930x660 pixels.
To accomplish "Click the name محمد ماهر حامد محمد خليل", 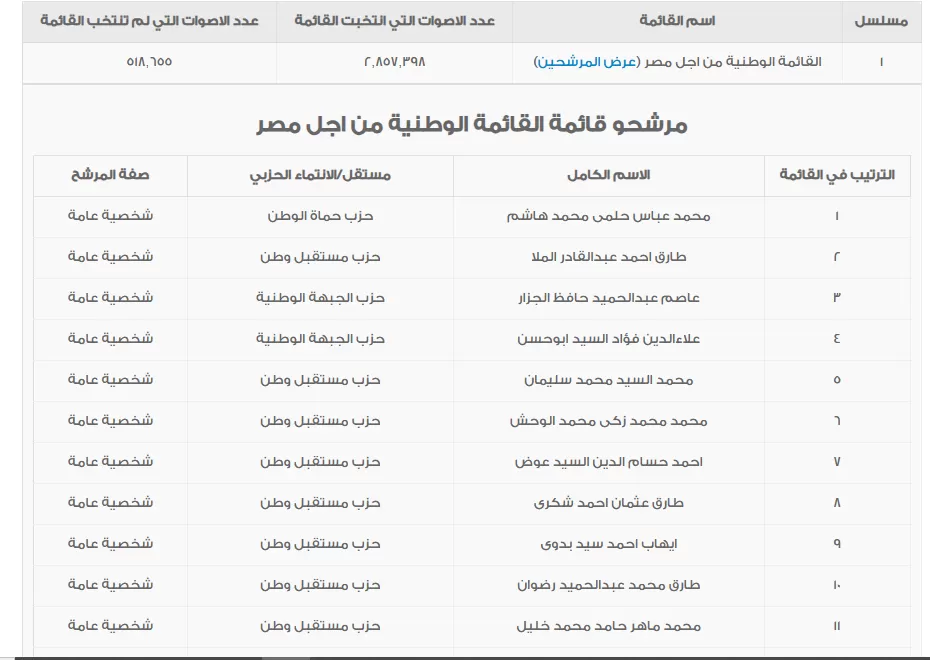I will (608, 626).
